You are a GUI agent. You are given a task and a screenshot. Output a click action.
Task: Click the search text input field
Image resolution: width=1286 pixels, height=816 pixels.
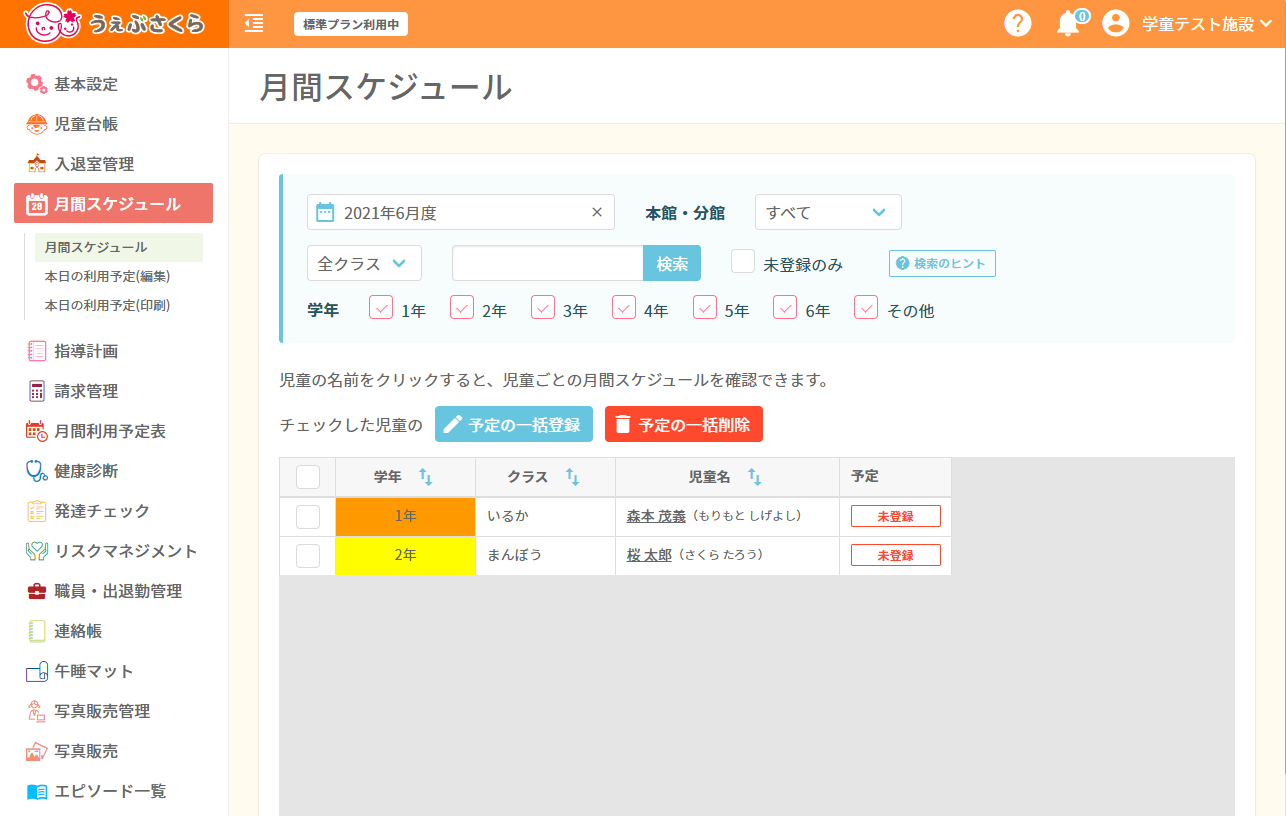point(548,263)
